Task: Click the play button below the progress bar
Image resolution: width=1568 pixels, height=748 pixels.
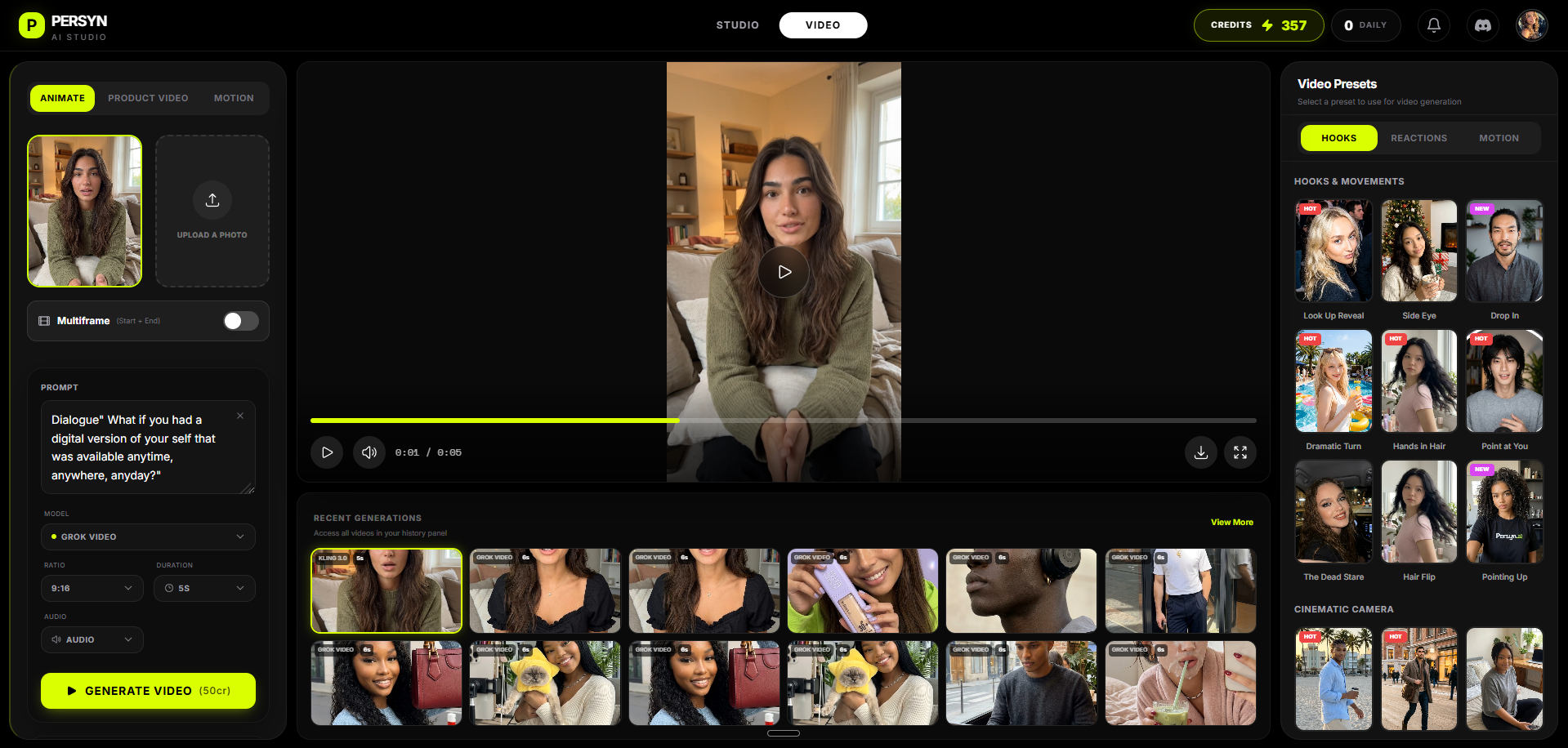Action: [x=327, y=452]
